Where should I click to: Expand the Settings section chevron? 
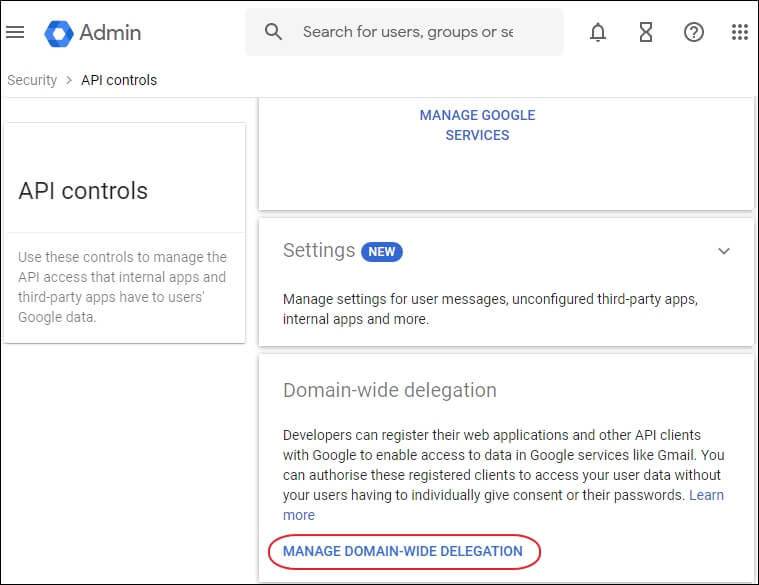[x=724, y=251]
